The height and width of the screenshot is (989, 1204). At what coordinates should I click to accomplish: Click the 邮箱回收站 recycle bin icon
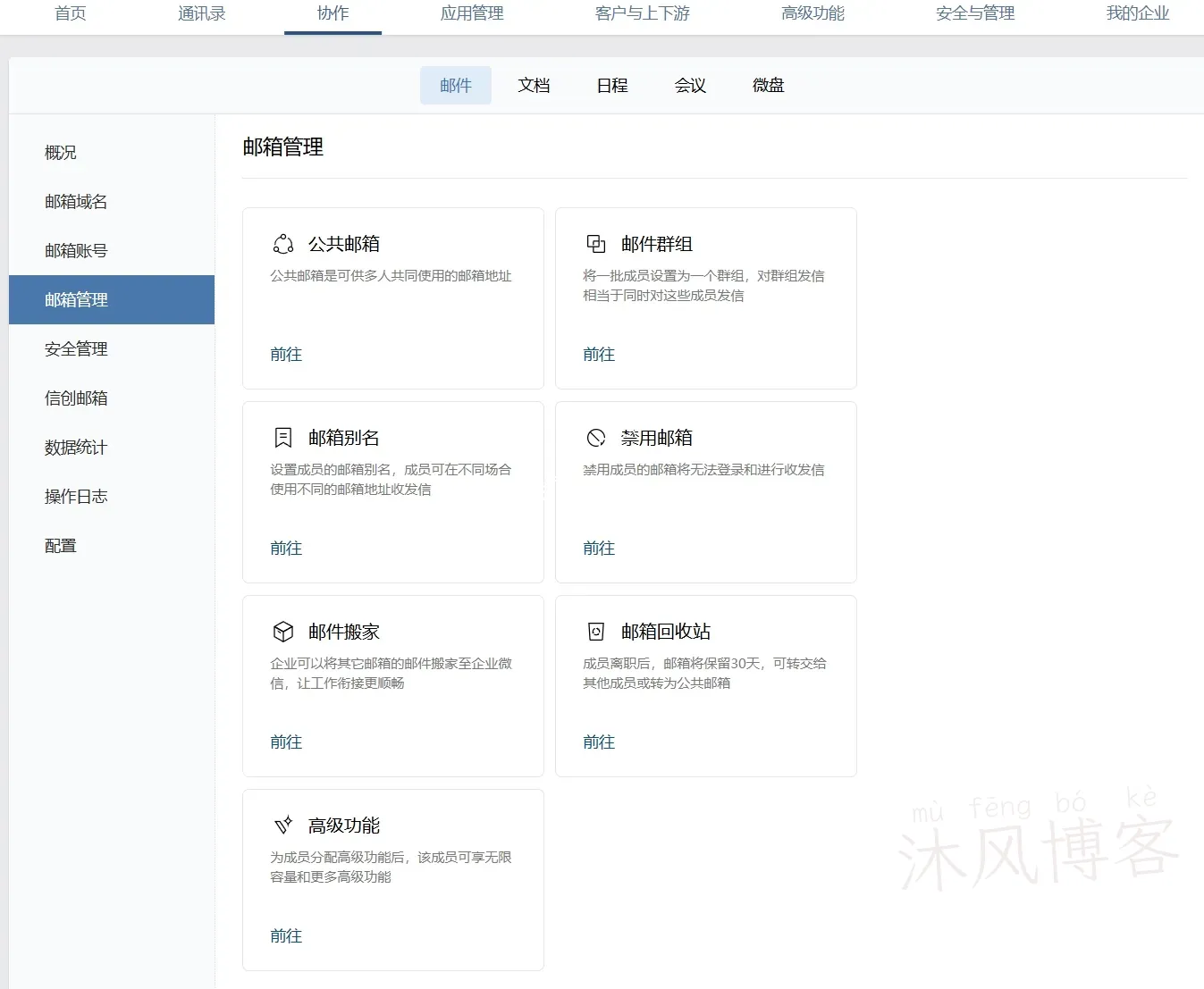596,632
